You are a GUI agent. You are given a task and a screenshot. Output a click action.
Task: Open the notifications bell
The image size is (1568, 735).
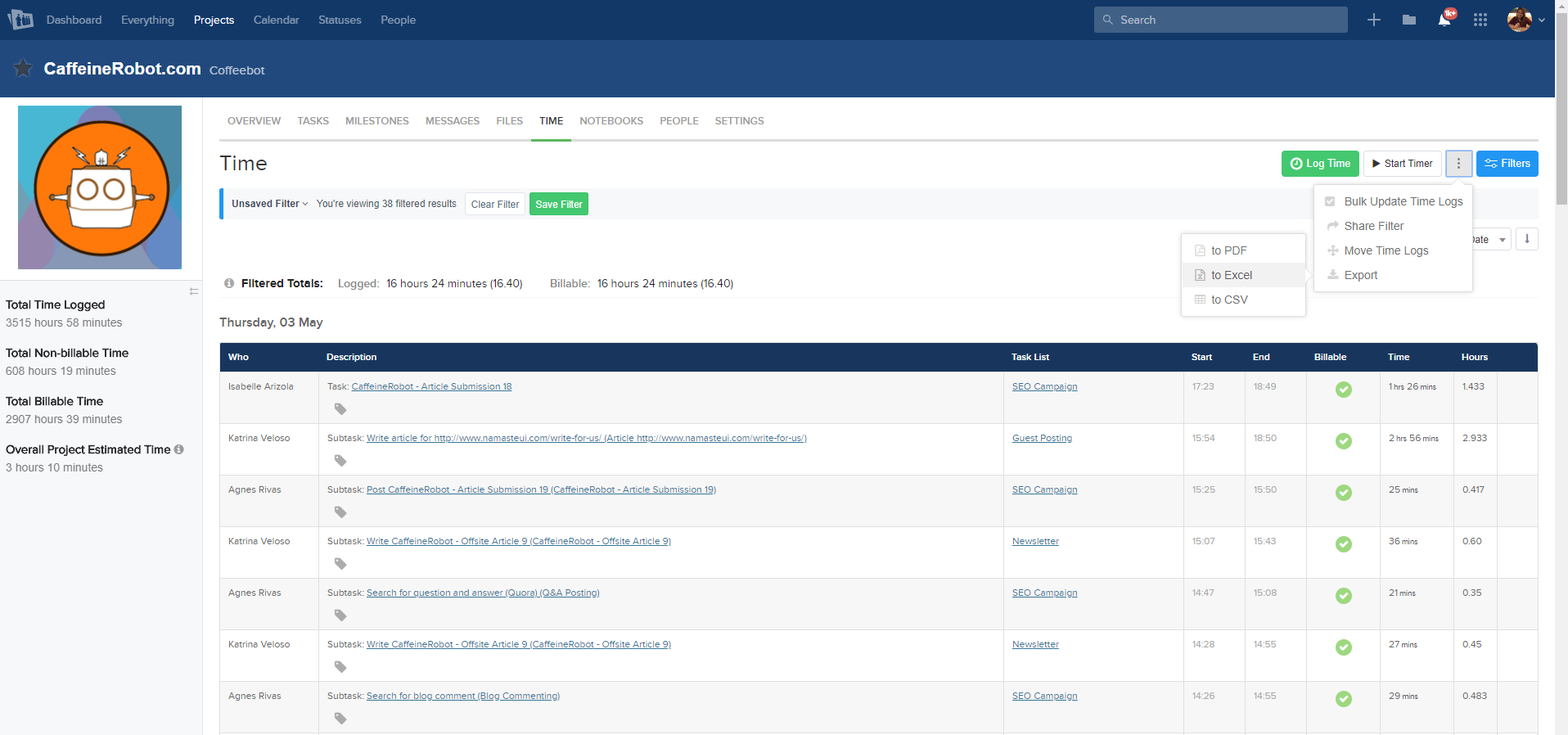point(1444,20)
